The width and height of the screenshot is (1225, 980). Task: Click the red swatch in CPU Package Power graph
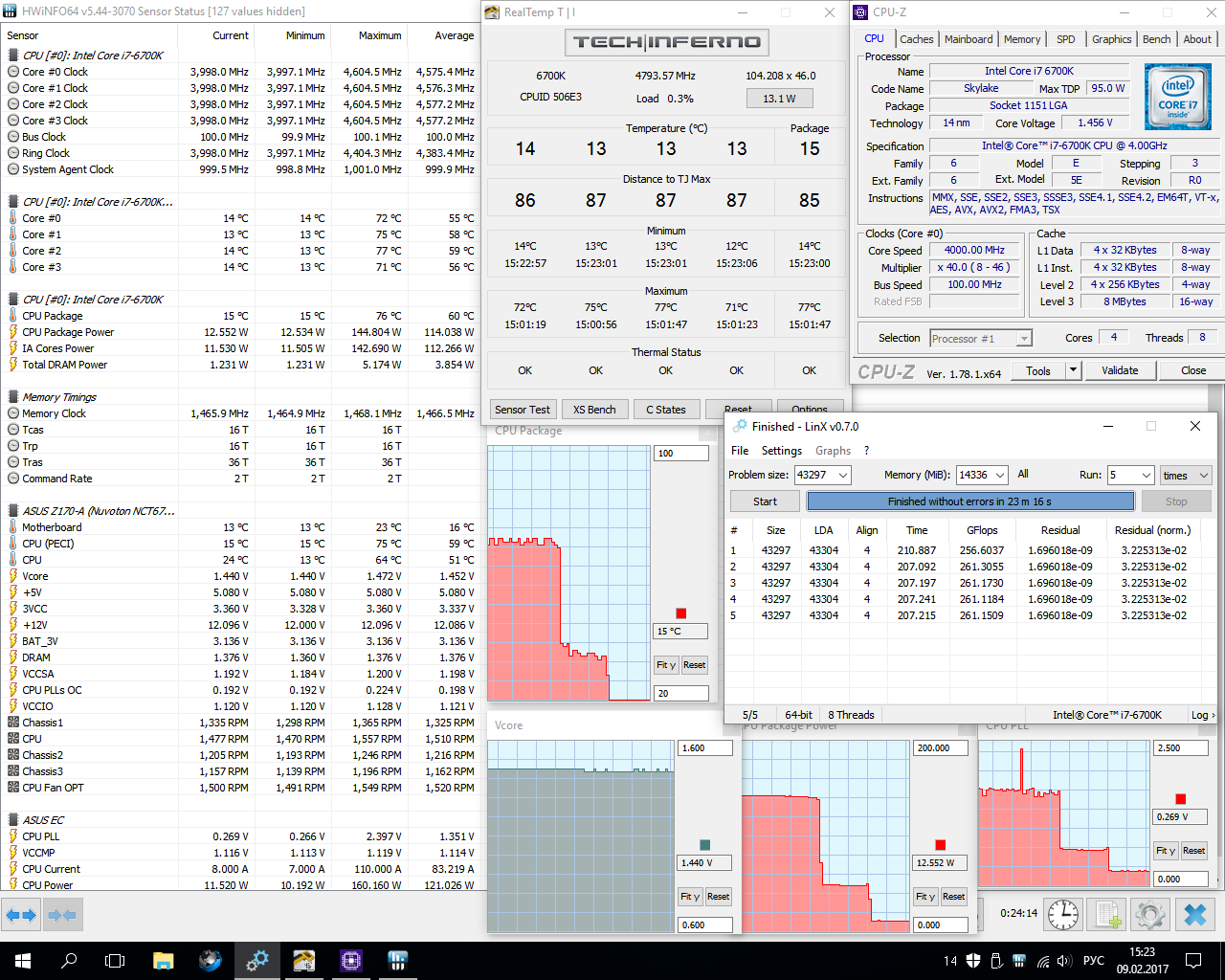click(x=941, y=845)
